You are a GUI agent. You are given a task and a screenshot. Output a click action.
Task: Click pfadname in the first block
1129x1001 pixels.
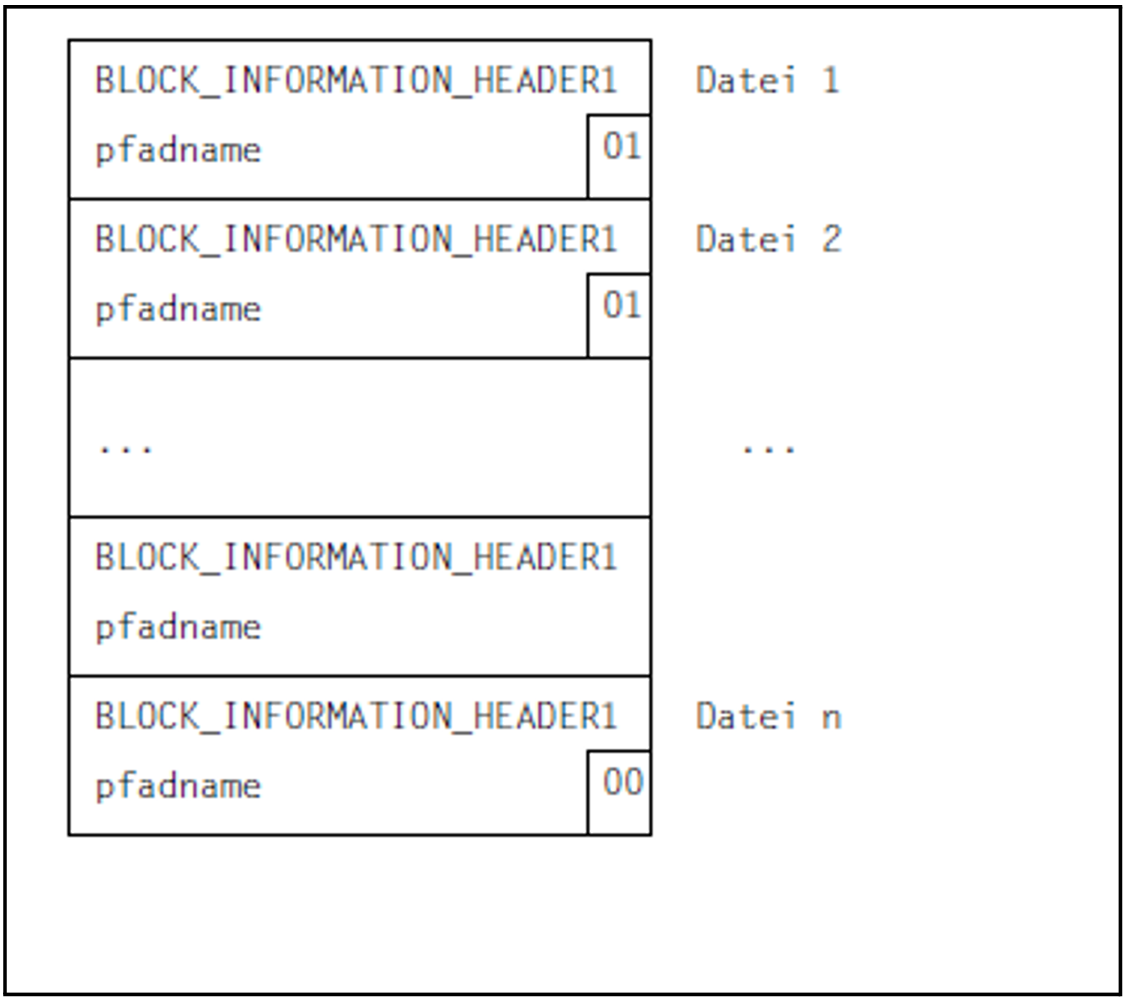coord(178,151)
